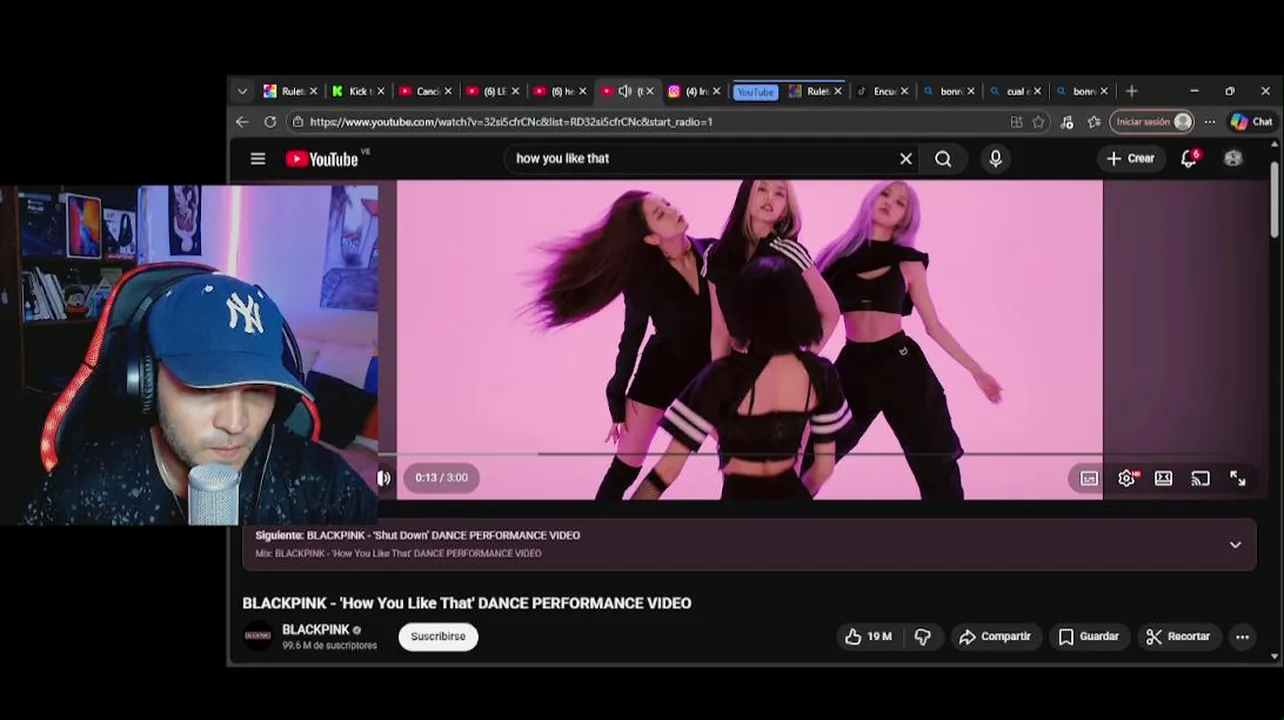The width and height of the screenshot is (1284, 720).
Task: Click the '99,6 M de suscriptores' text
Action: click(x=330, y=646)
